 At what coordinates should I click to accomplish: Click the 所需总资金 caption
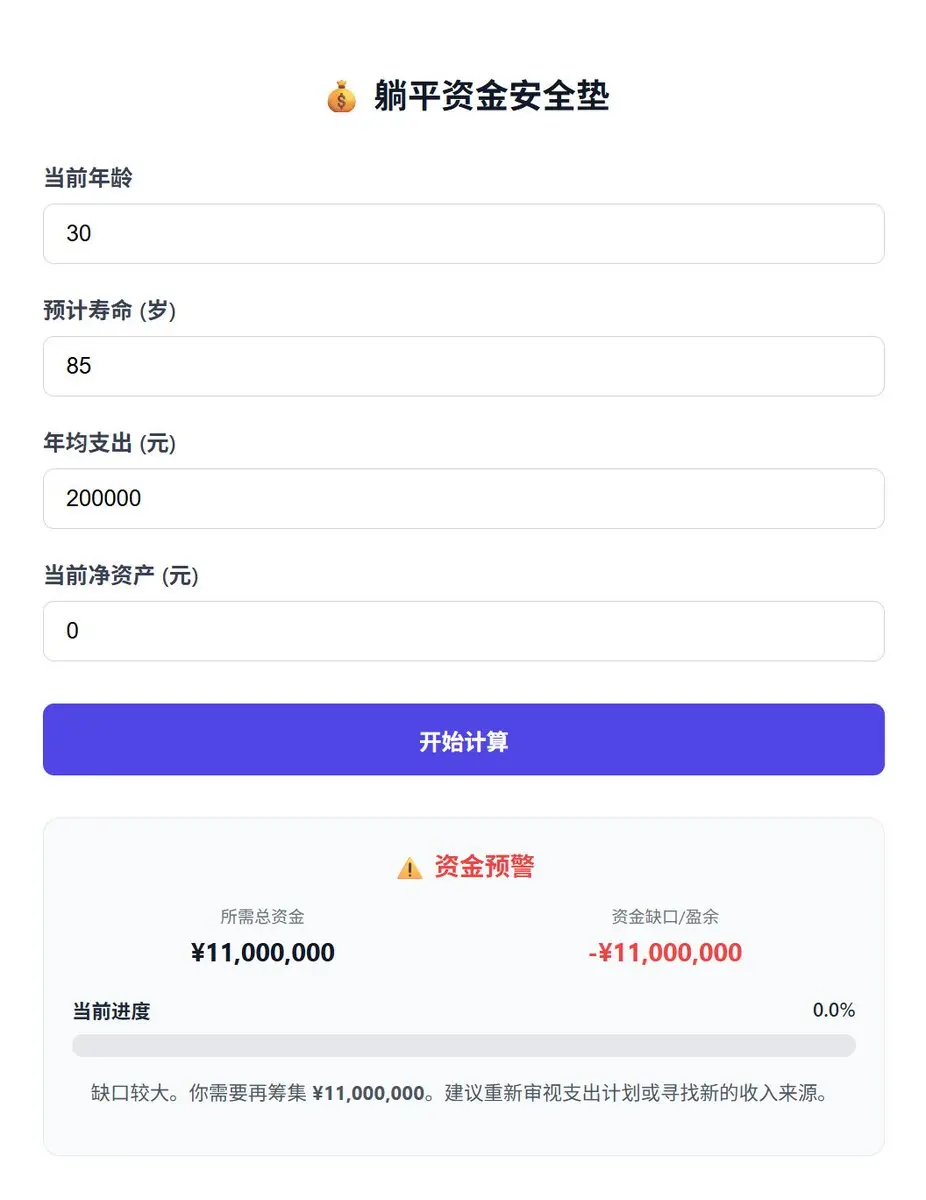pyautogui.click(x=262, y=916)
